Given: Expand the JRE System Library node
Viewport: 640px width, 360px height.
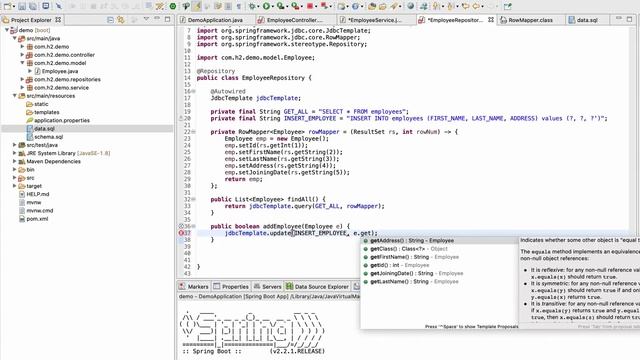Looking at the screenshot, I should 15,153.
